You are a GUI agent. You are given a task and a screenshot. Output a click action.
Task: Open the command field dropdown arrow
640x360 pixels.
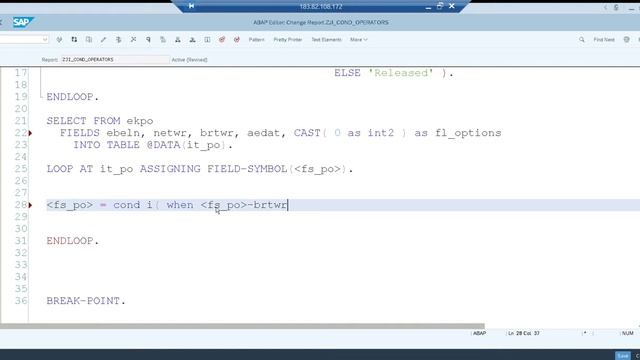tap(45, 40)
